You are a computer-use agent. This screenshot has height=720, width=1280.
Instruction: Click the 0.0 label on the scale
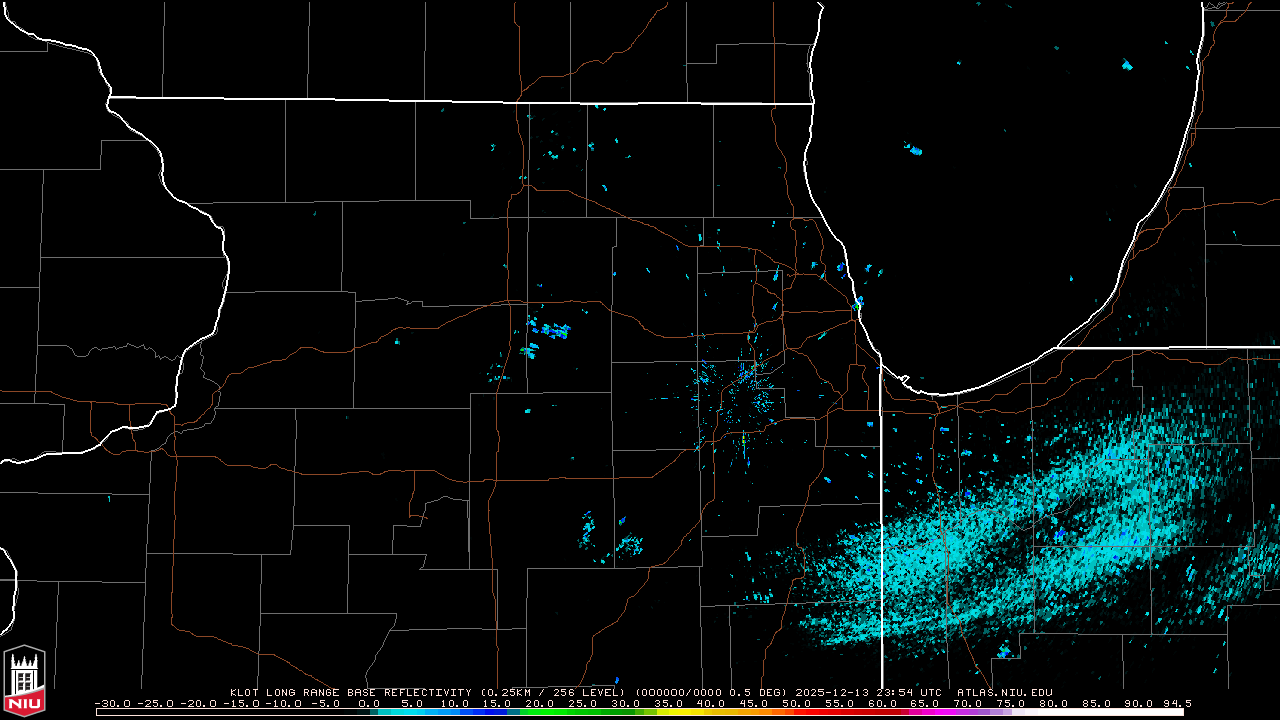pyautogui.click(x=368, y=703)
